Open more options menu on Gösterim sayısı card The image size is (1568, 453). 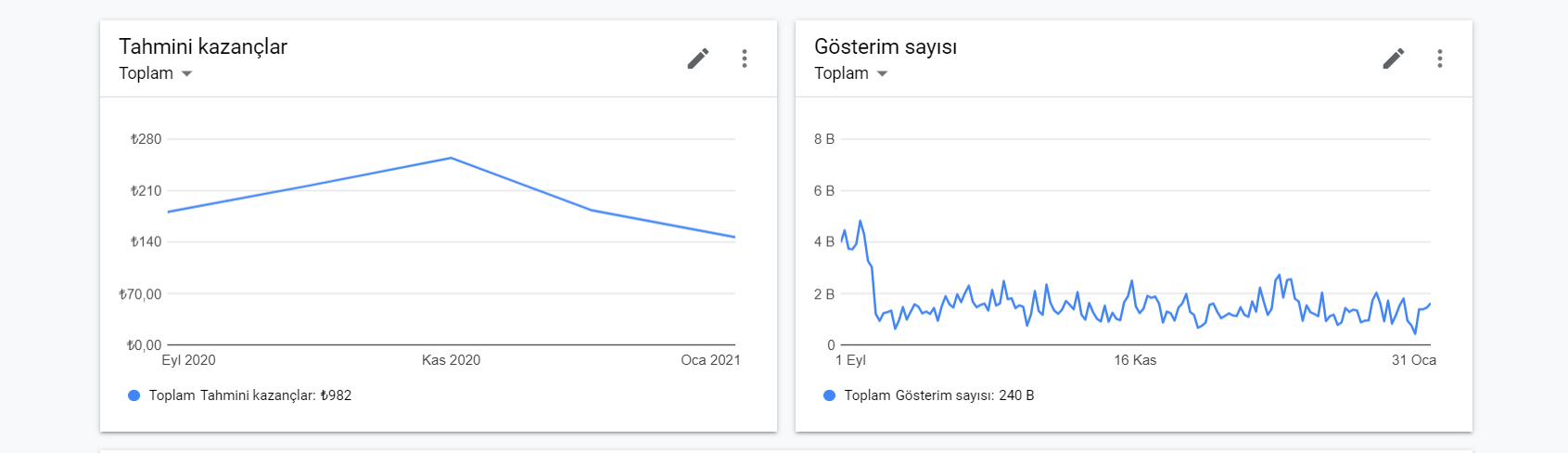tap(1440, 58)
